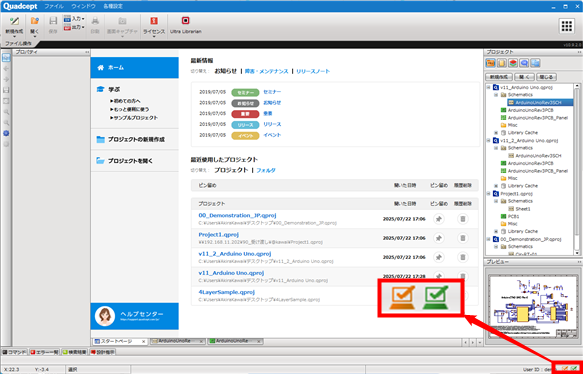This screenshot has height=374, width=583.
Task: Click trash icon on Project1.qproj row
Action: pyautogui.click(x=463, y=238)
